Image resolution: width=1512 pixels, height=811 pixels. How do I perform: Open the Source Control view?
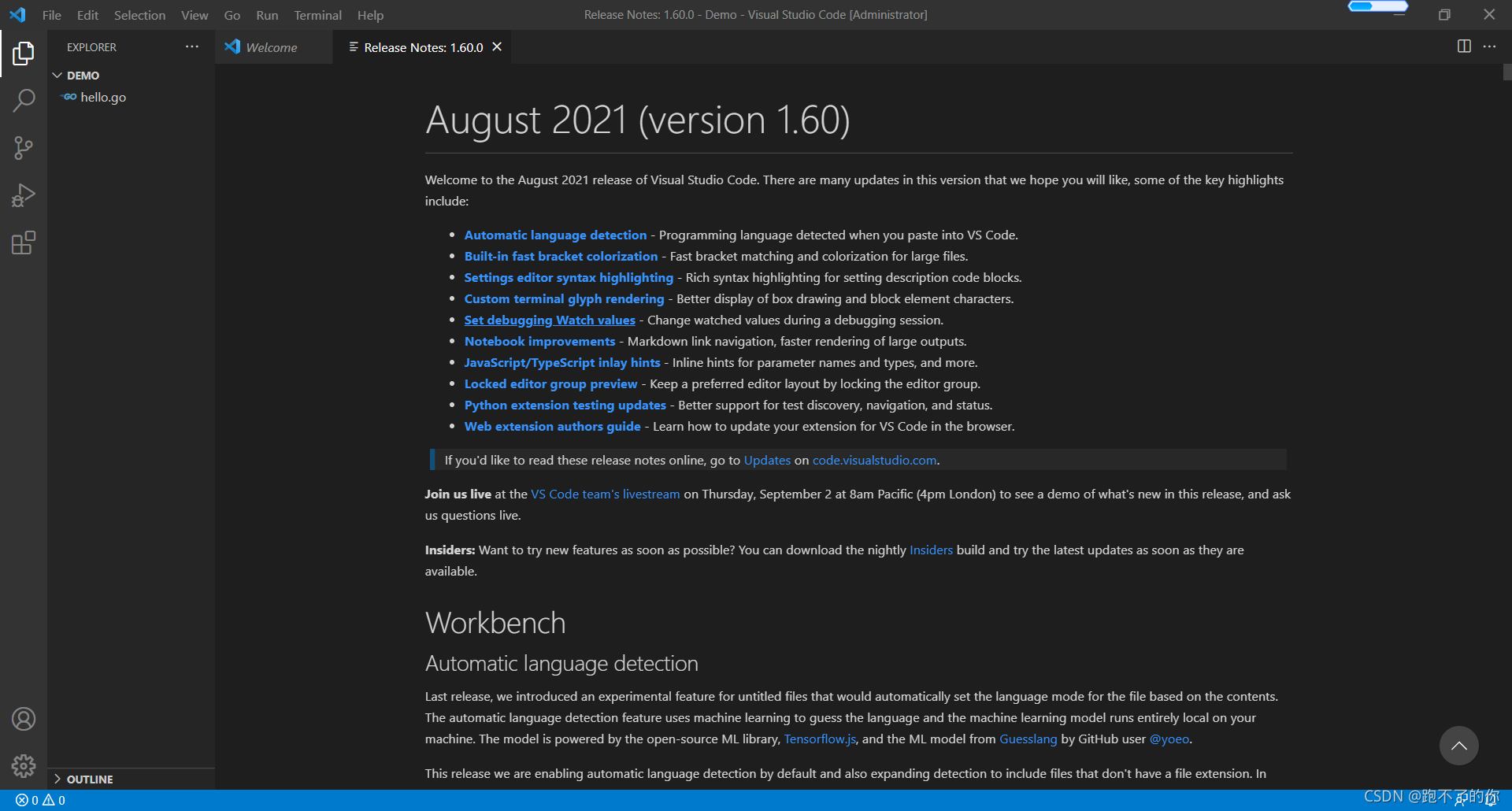click(x=24, y=148)
